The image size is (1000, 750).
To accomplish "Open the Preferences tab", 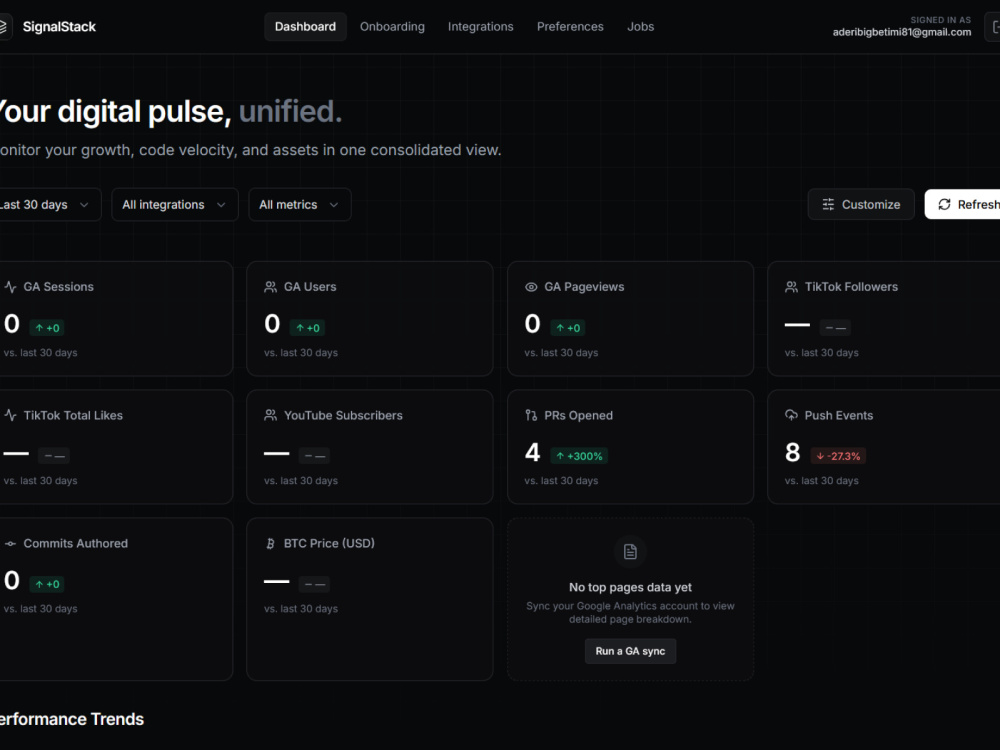I will 570,27.
